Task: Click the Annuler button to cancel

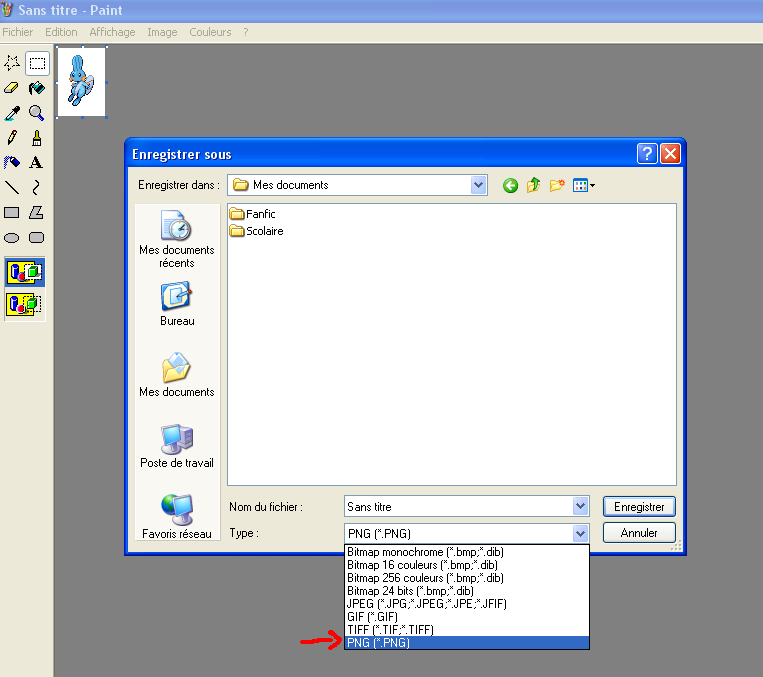Action: 639,533
